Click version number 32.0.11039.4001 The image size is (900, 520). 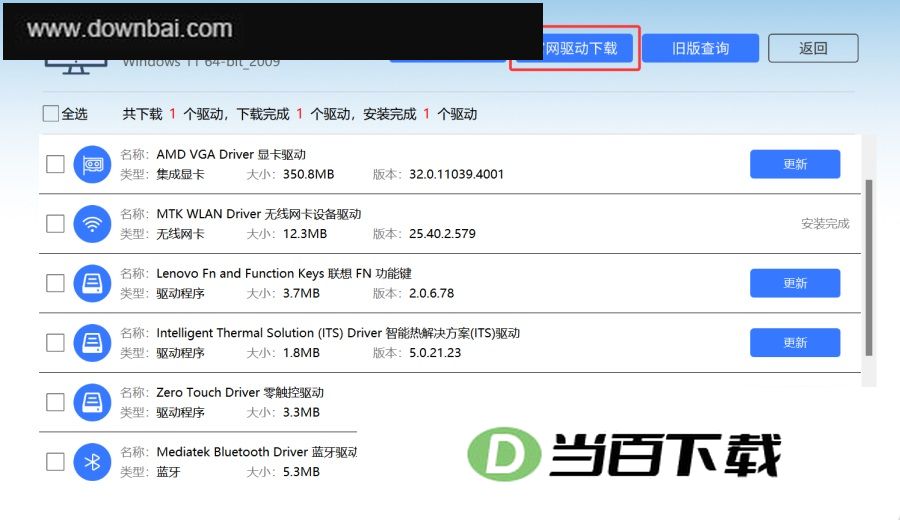pos(456,174)
